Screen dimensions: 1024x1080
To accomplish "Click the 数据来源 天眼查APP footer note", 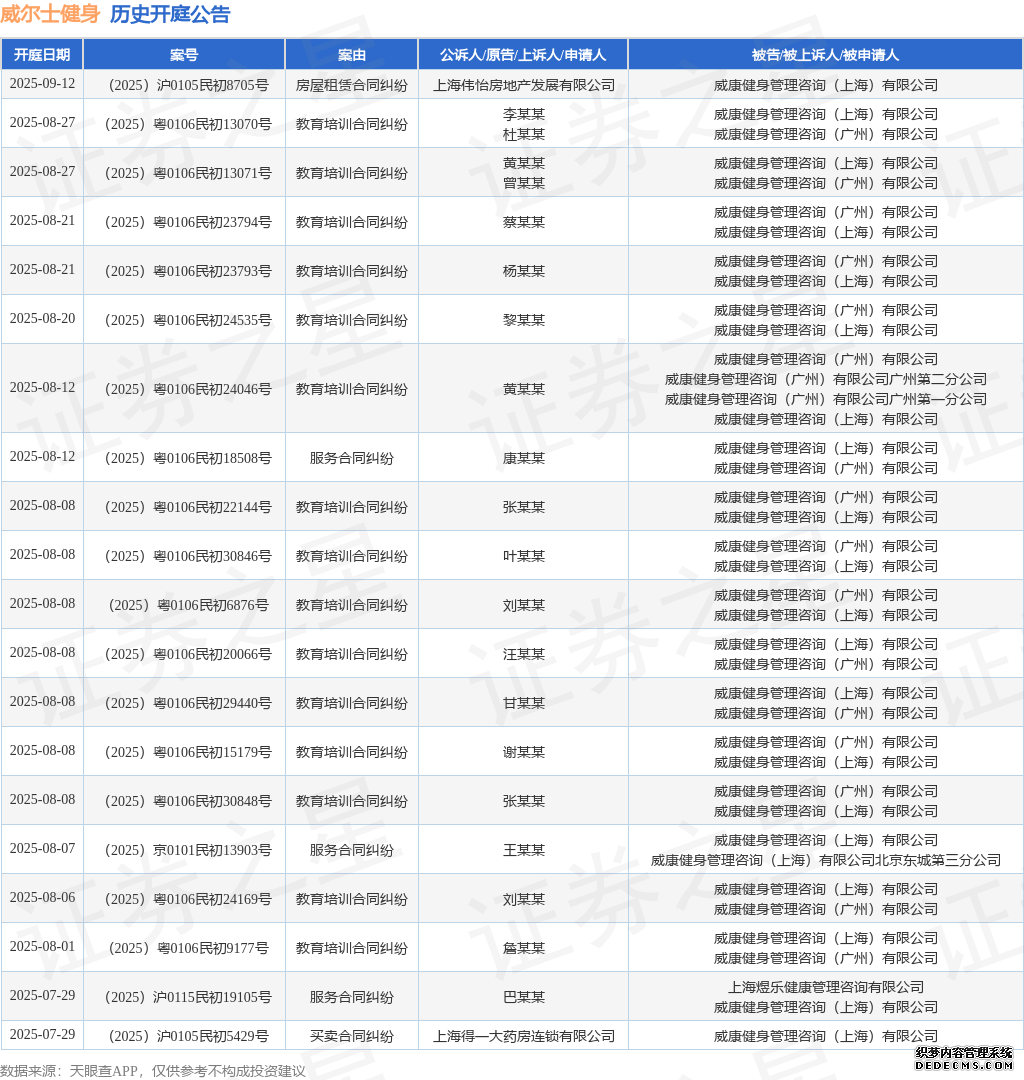I will (152, 1071).
